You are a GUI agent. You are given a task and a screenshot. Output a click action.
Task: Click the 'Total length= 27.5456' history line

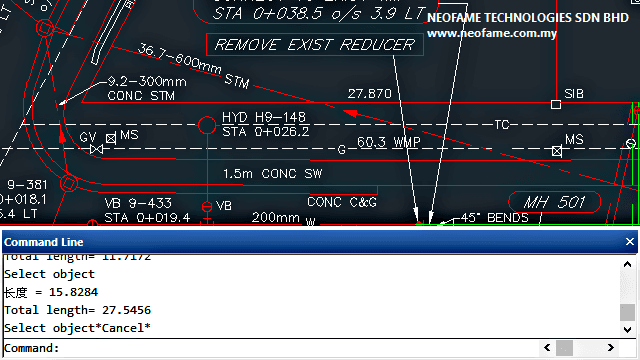coord(78,310)
